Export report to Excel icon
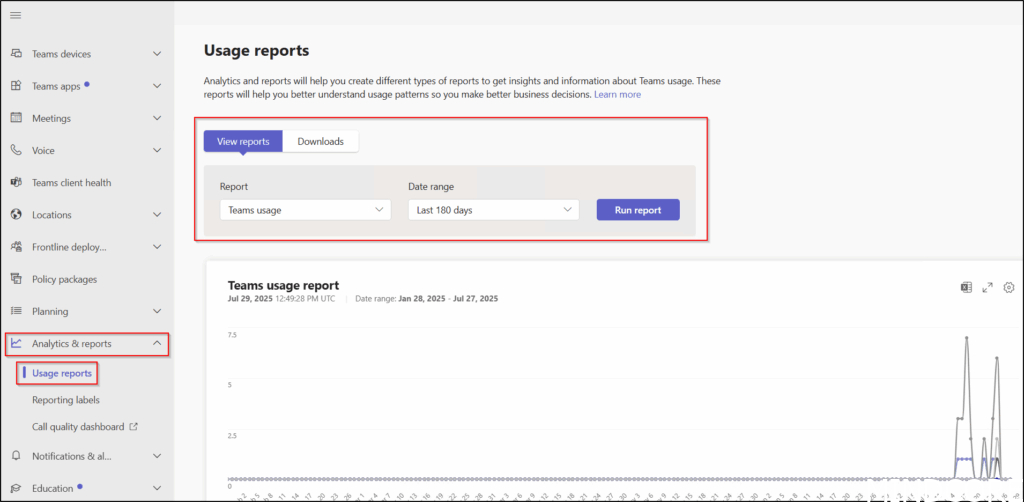 [966, 288]
